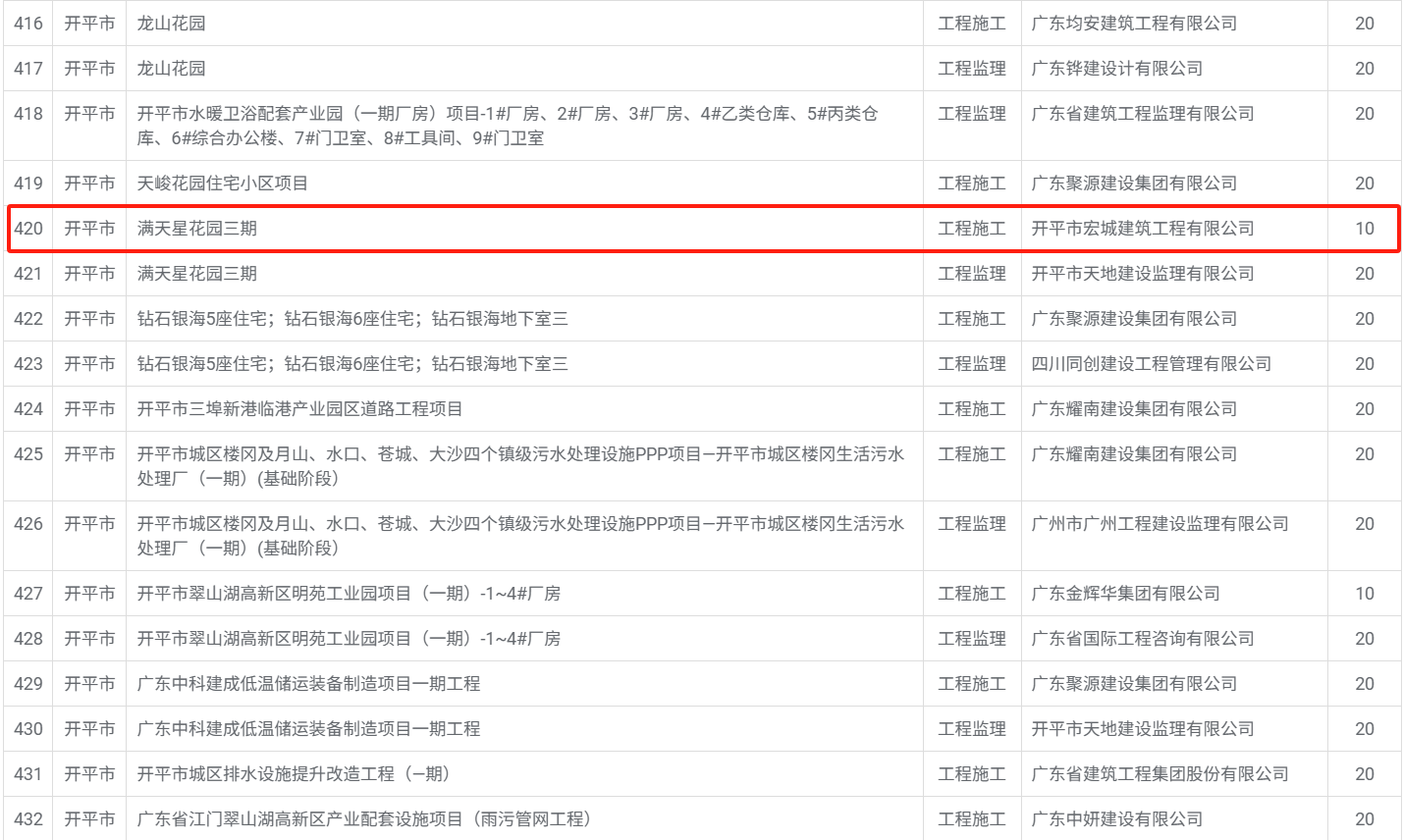Click "广州市广州工程建设监理有限公司" company cell
The image size is (1403, 840).
(x=1160, y=524)
